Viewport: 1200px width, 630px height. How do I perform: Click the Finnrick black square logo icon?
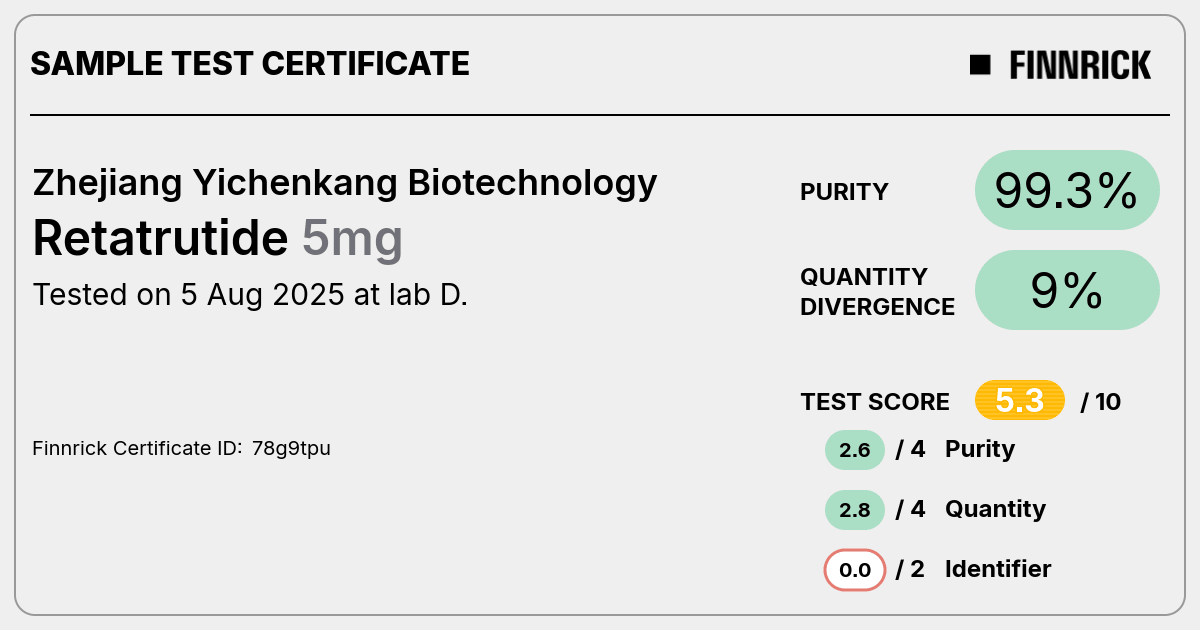click(x=980, y=65)
